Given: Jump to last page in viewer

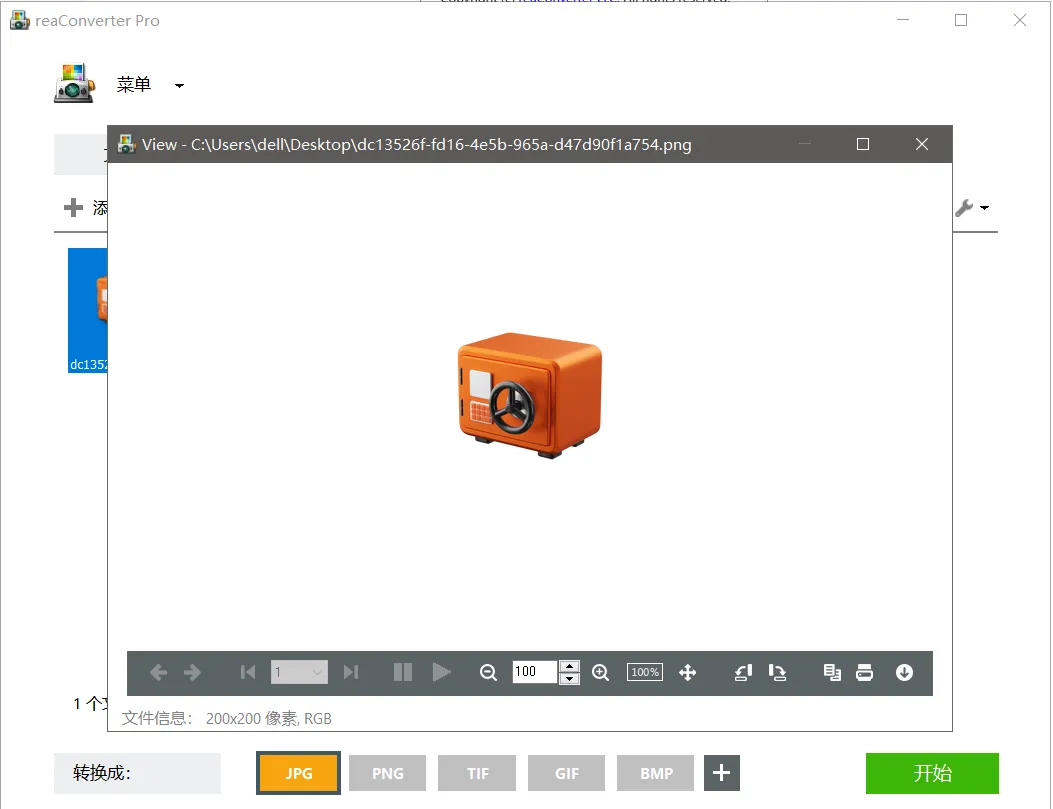Looking at the screenshot, I should tap(351, 672).
